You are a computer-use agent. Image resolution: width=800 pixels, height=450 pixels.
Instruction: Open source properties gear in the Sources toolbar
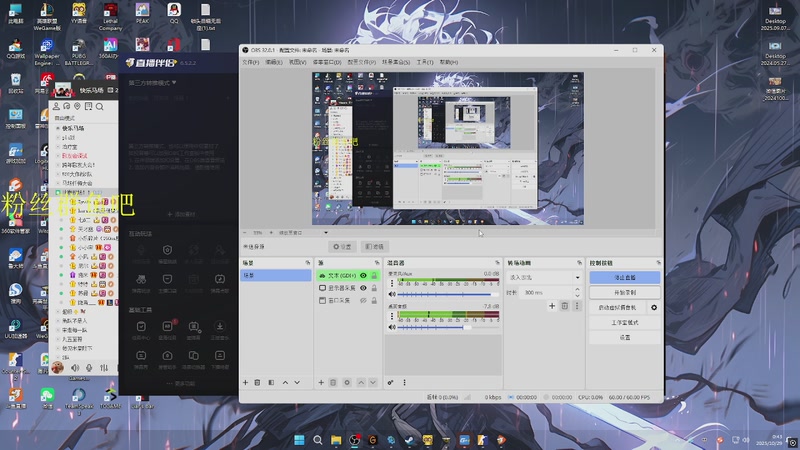pos(347,382)
